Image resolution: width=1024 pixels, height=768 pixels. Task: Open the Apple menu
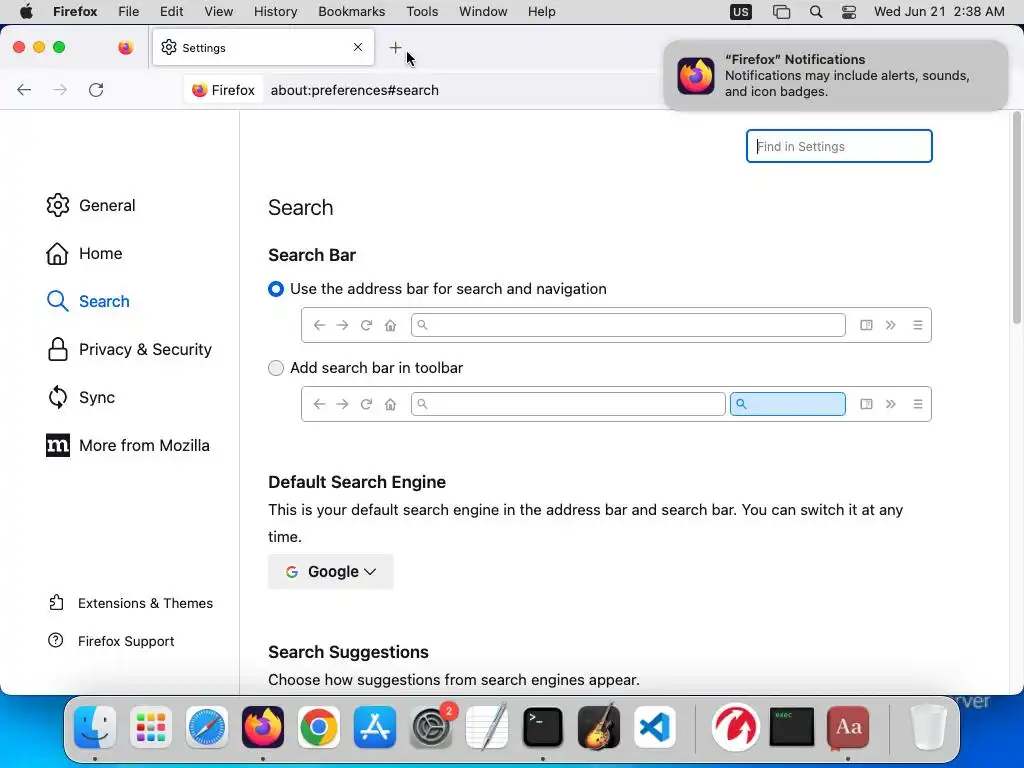tap(26, 12)
